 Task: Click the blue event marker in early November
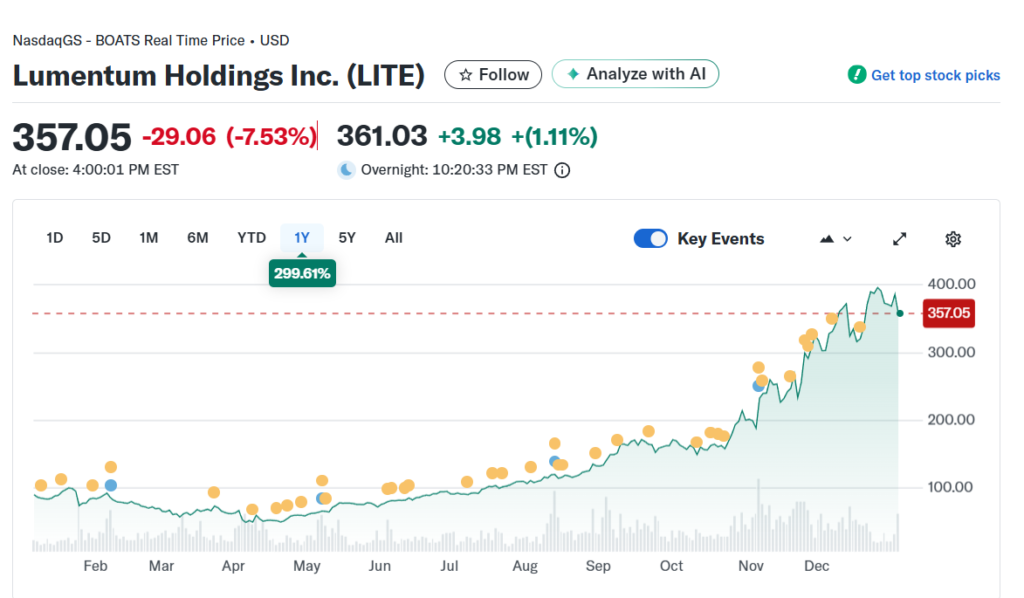coord(758,386)
